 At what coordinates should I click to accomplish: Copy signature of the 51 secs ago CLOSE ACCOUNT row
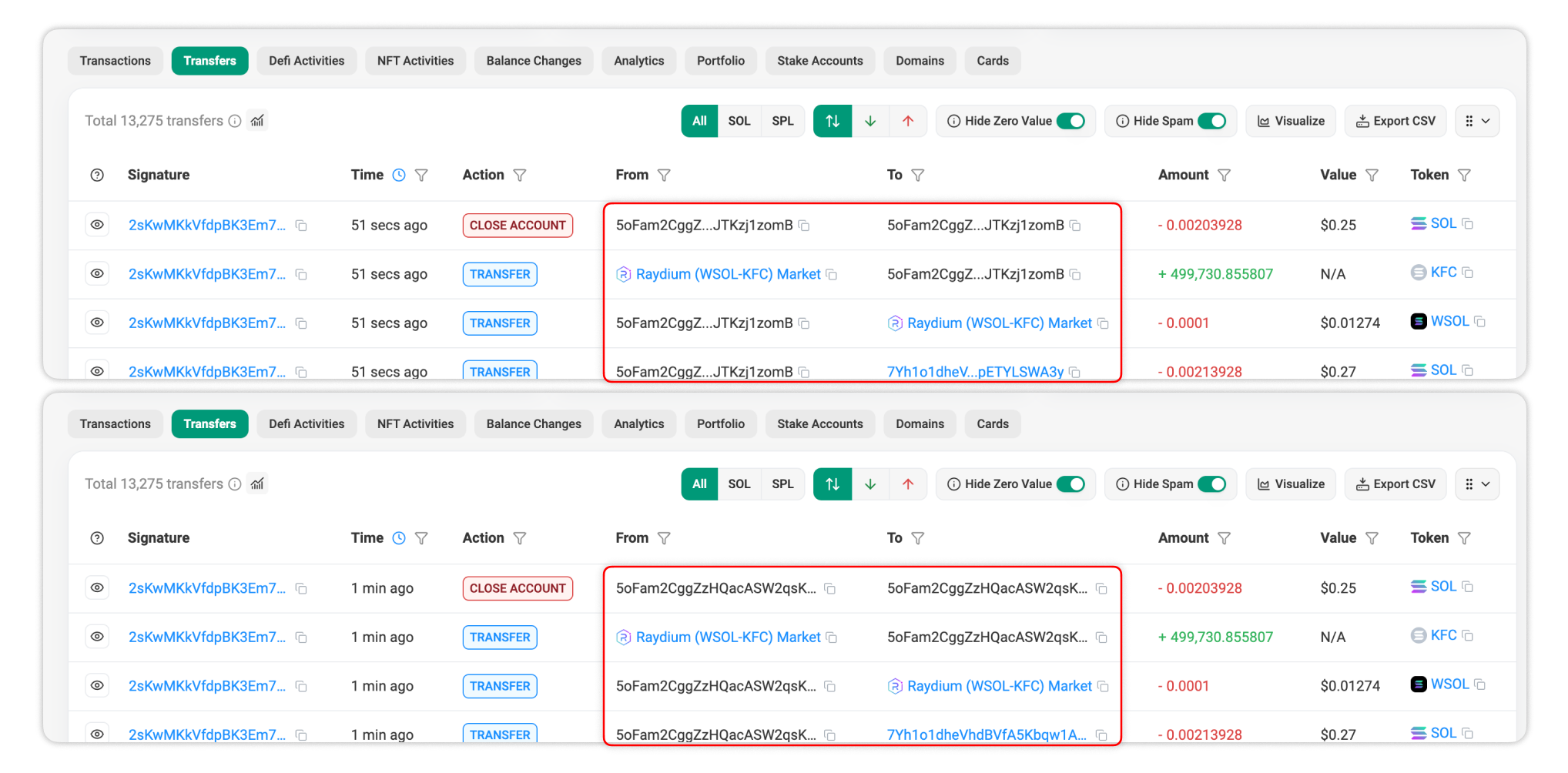pyautogui.click(x=302, y=226)
